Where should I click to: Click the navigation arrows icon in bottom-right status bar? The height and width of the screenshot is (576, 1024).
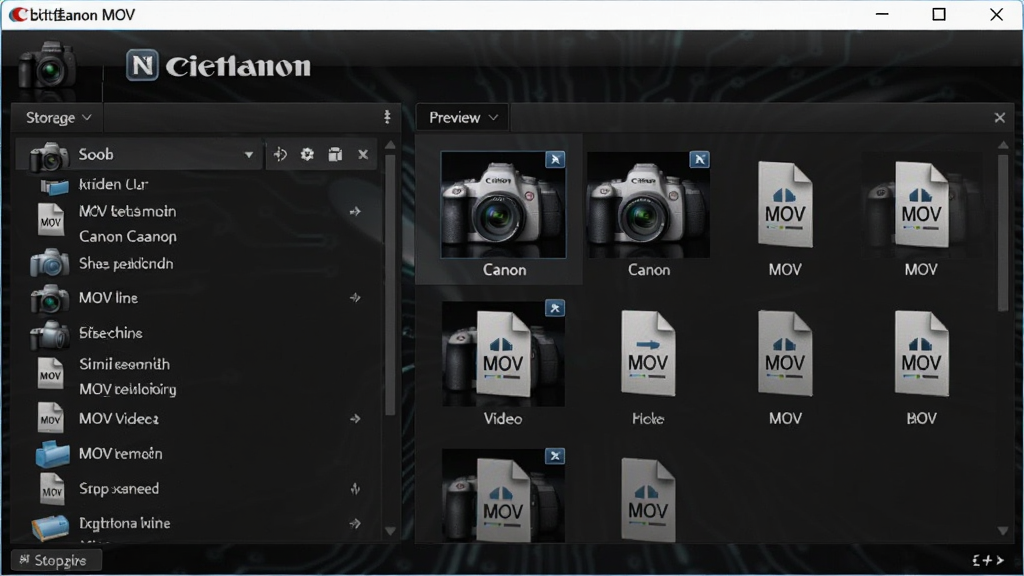click(x=987, y=560)
